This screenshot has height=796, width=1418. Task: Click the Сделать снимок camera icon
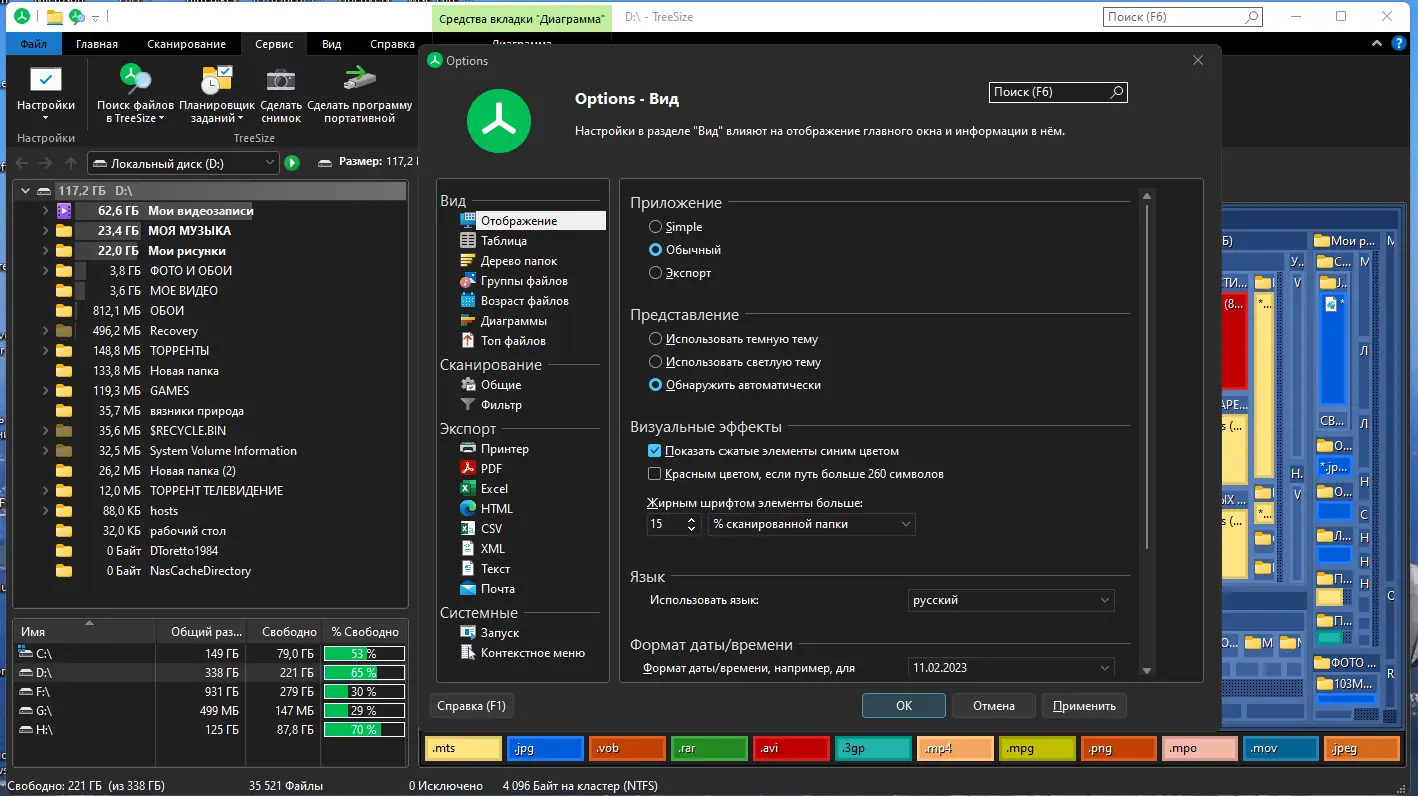pos(281,80)
